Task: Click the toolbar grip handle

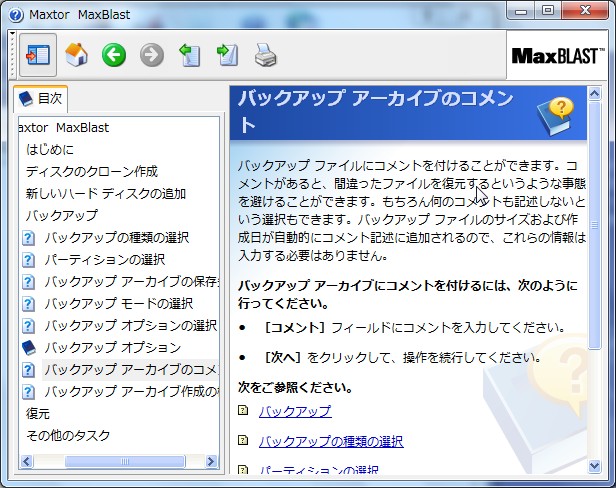Action: pyautogui.click(x=13, y=55)
